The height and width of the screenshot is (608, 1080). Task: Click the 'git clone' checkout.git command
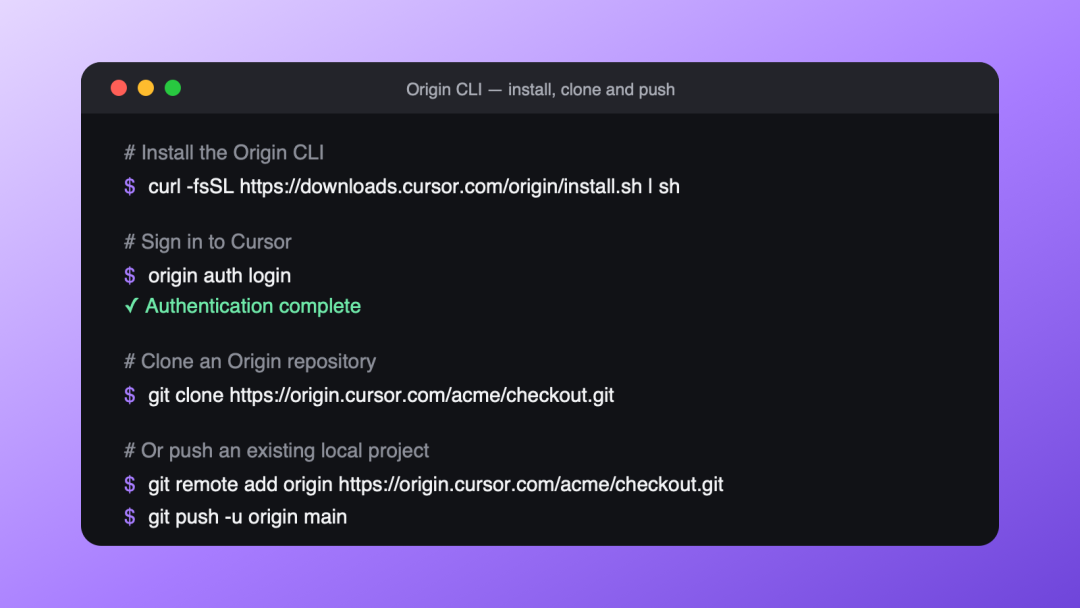(381, 395)
